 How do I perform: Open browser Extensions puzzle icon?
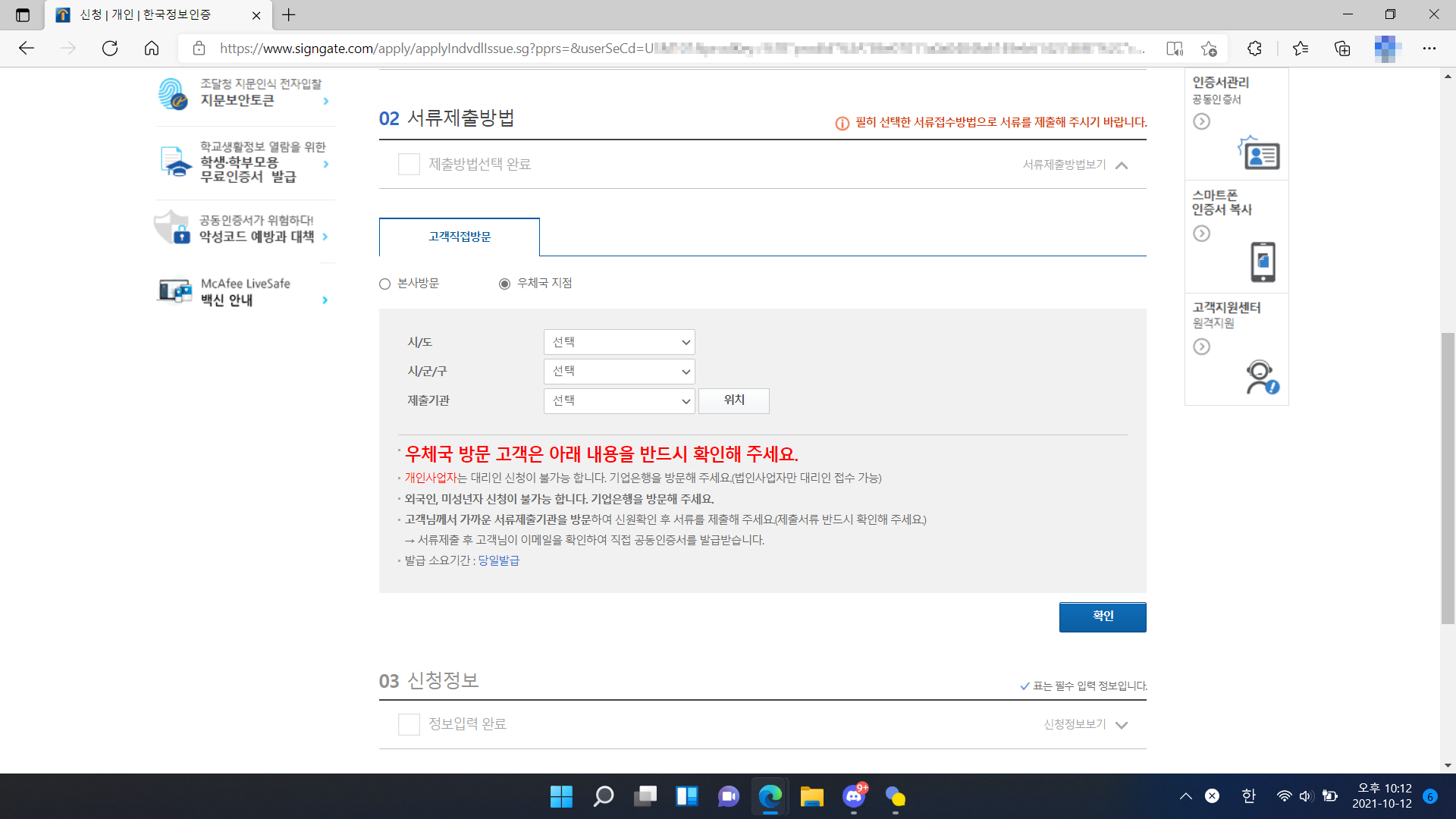click(x=1254, y=49)
